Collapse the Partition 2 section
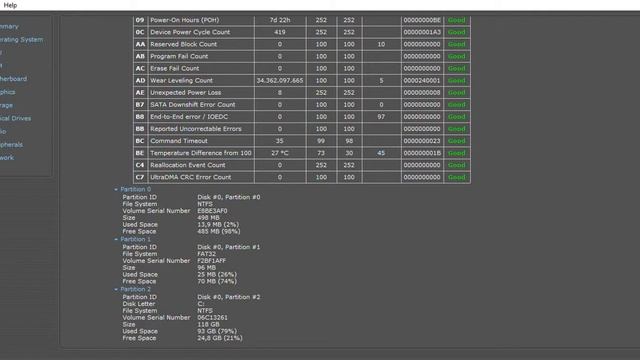The height and width of the screenshot is (360, 640). click(116, 289)
